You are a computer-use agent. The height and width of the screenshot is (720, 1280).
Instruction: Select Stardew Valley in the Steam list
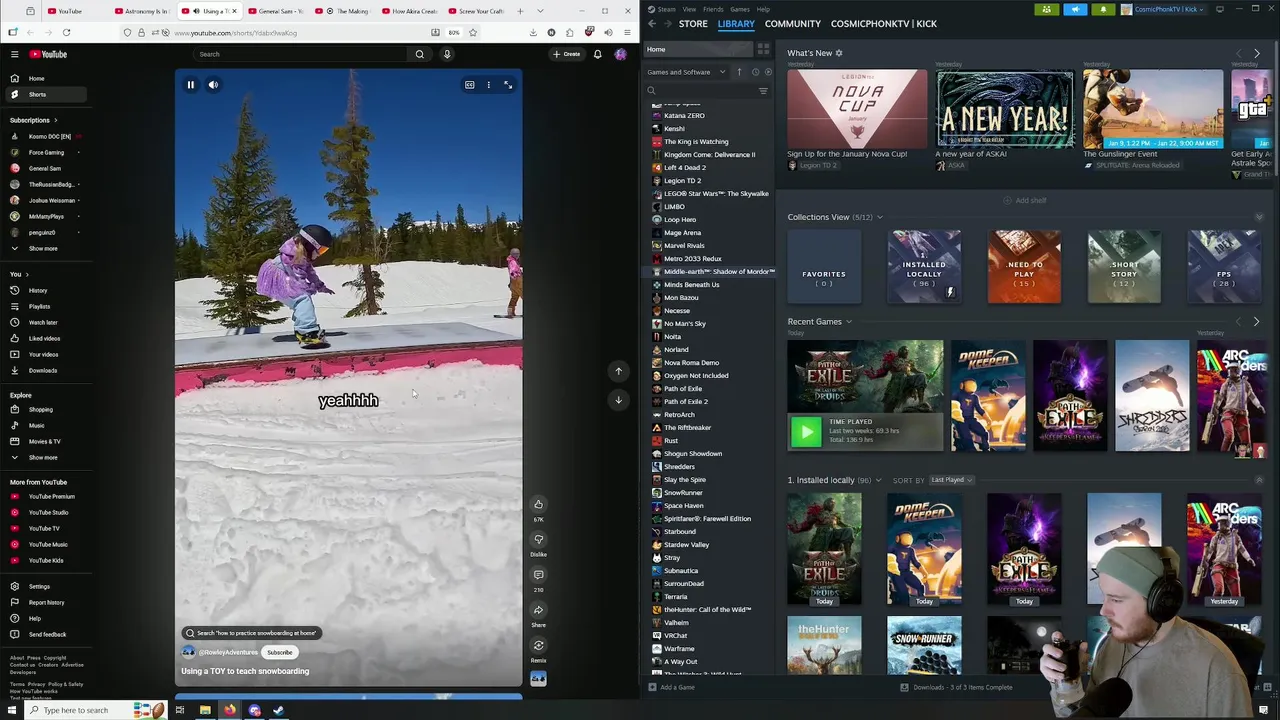coord(686,544)
